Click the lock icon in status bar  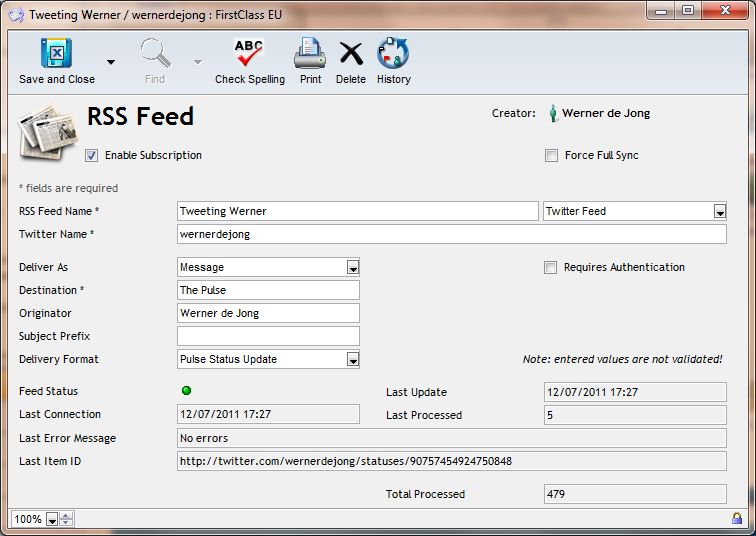pyautogui.click(x=737, y=519)
